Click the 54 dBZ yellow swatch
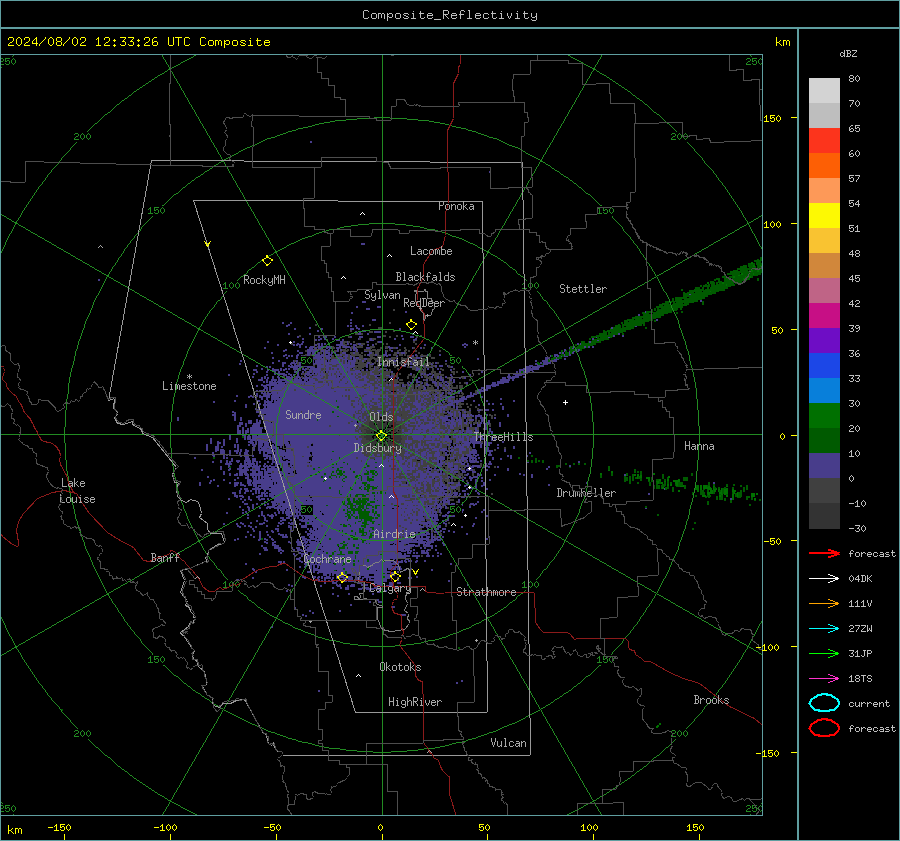The height and width of the screenshot is (841, 900). [824, 215]
